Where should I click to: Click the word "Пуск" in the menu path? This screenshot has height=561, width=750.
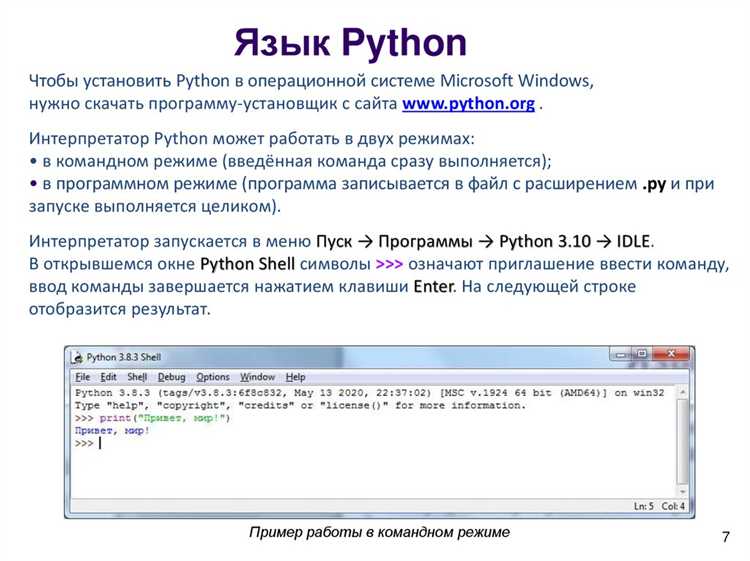click(x=334, y=241)
